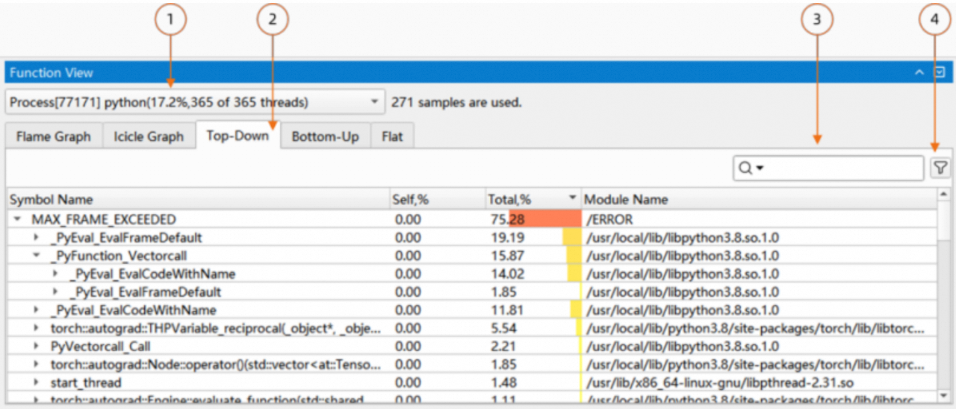Image resolution: width=956 pixels, height=409 pixels.
Task: Expand _PyEval_EvalCodeWithName row at 11.81
Action: click(37, 310)
